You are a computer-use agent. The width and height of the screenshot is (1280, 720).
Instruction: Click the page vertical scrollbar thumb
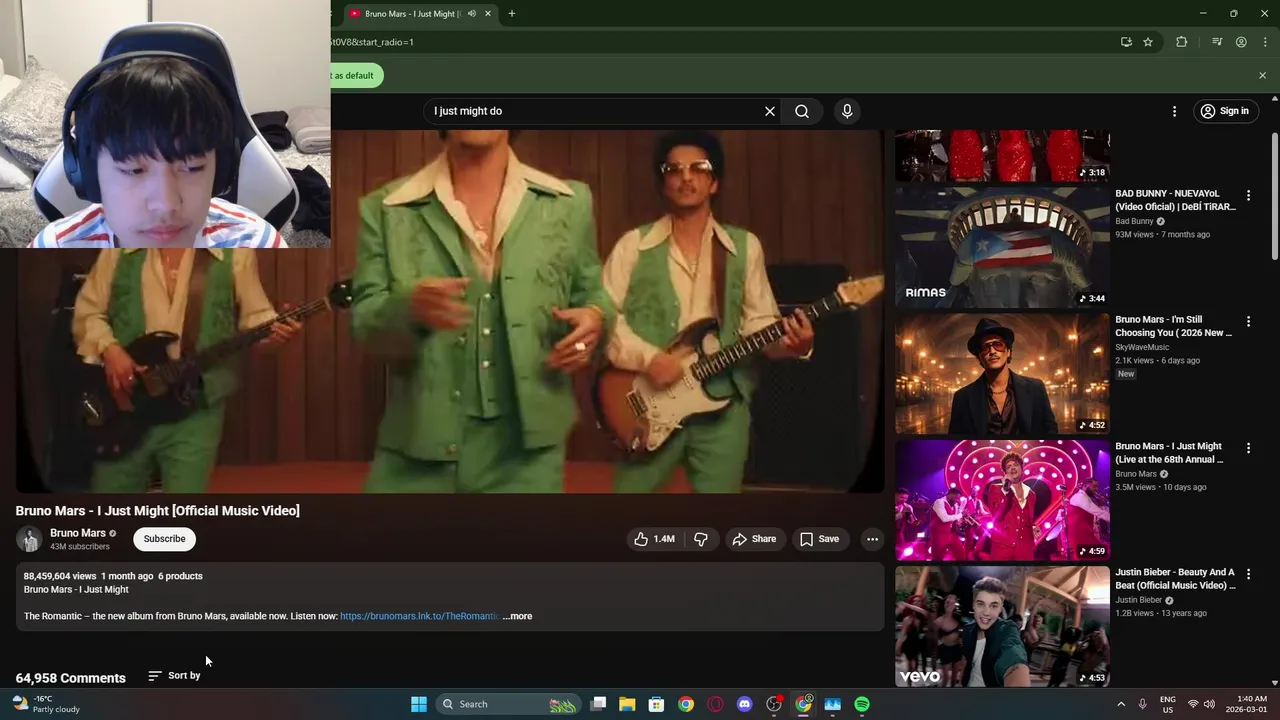click(1274, 195)
